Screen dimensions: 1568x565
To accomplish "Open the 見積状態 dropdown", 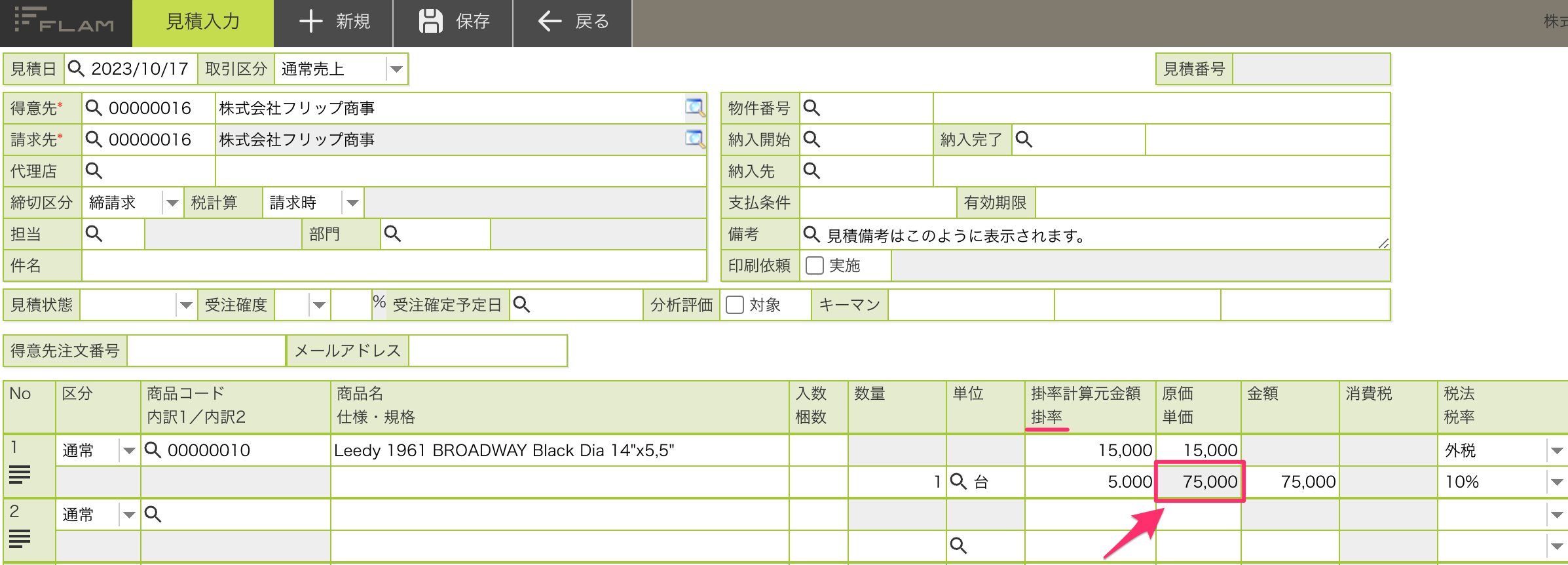I will (x=186, y=305).
